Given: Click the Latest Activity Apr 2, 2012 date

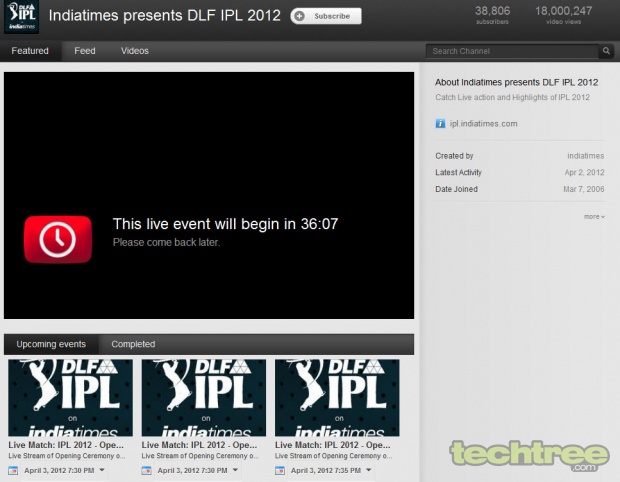Looking at the screenshot, I should coord(584,172).
